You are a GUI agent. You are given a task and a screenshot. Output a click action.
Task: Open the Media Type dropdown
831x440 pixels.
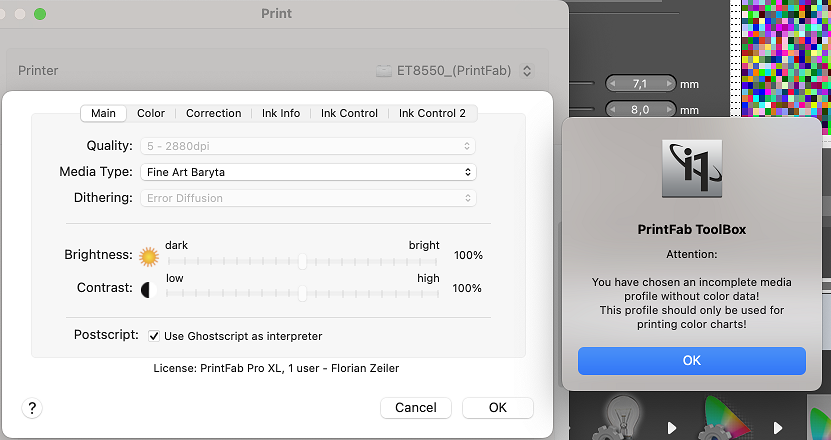(x=308, y=172)
